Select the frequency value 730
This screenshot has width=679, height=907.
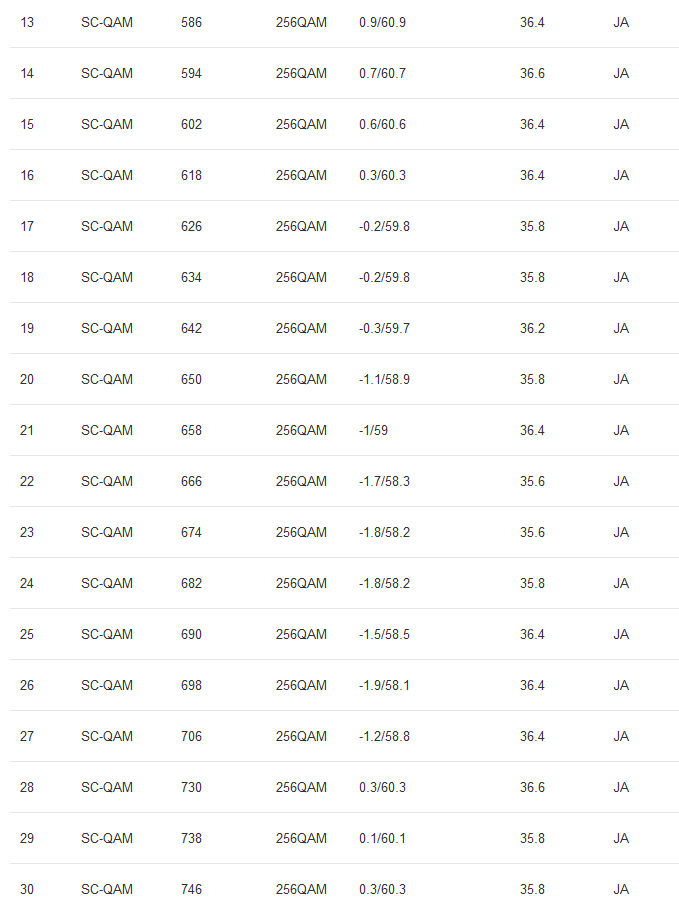pos(191,787)
